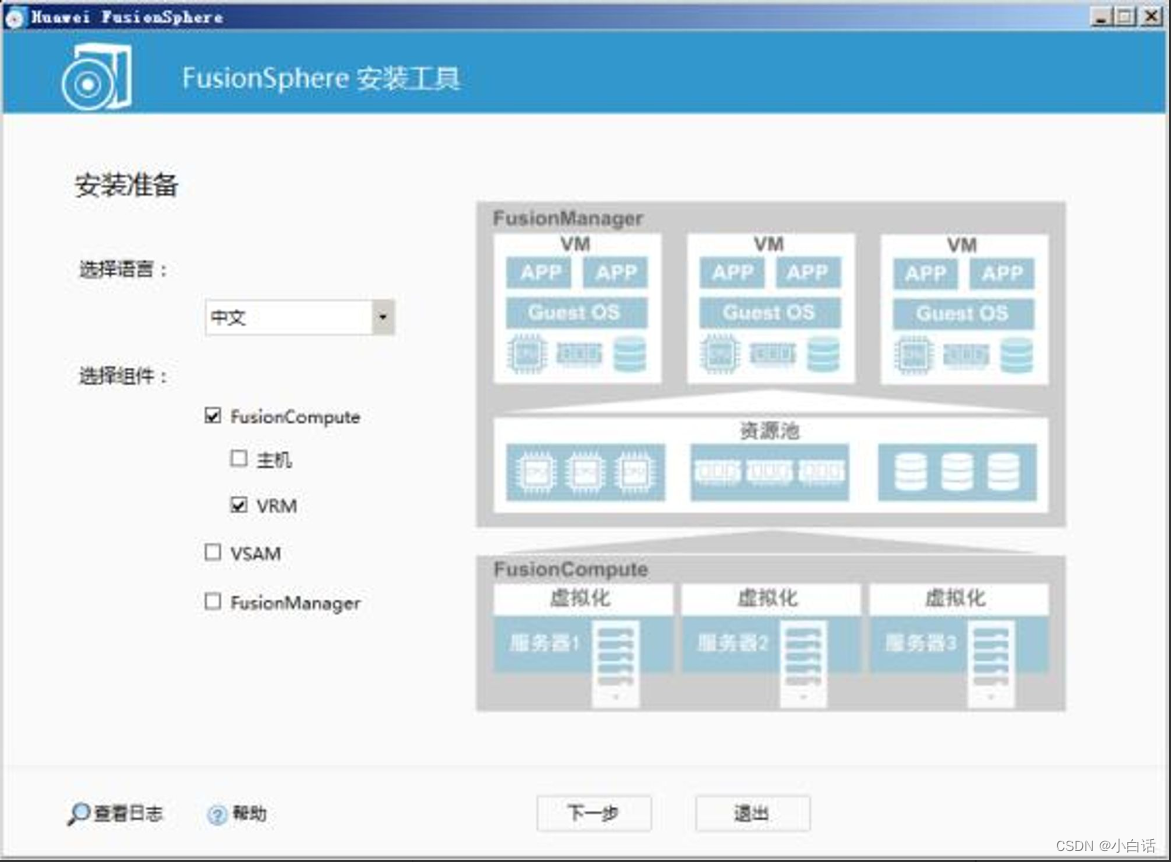Maximize the FusionSphere window

click(1125, 16)
